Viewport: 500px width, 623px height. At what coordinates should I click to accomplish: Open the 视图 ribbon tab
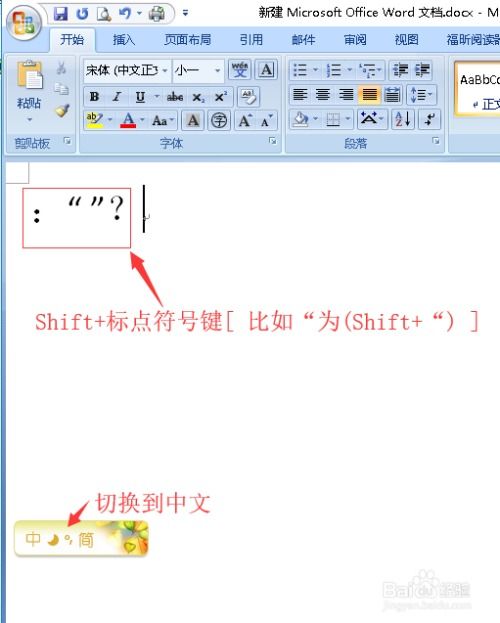[x=406, y=40]
